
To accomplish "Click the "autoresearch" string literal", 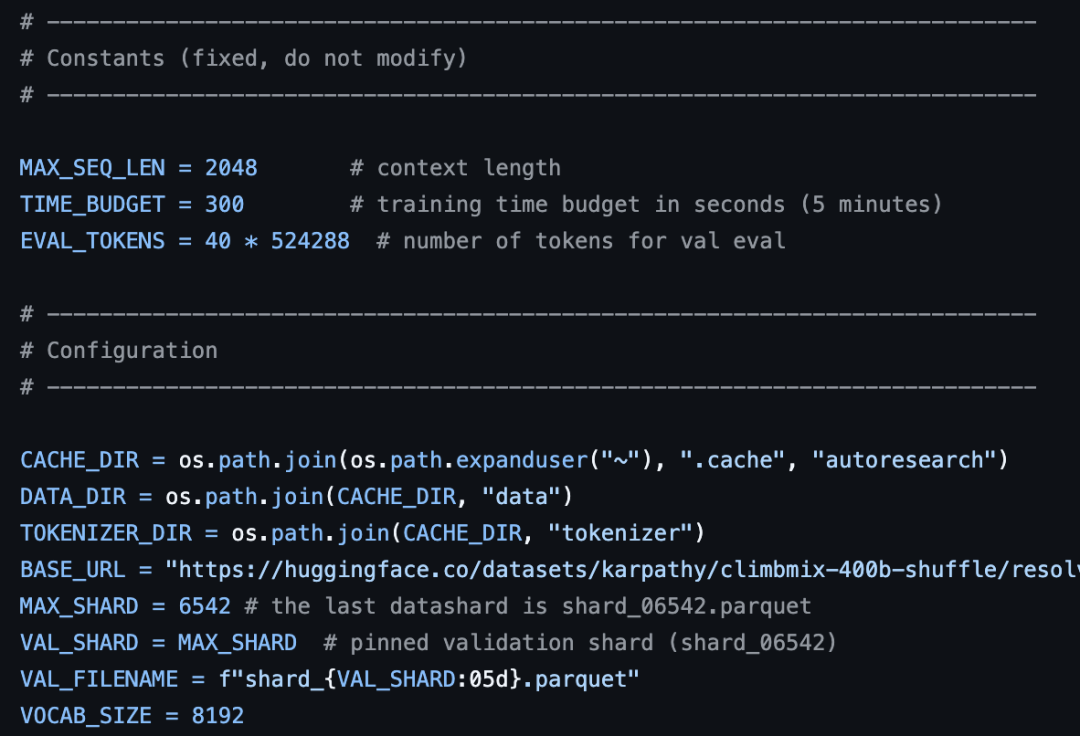I will (904, 460).
